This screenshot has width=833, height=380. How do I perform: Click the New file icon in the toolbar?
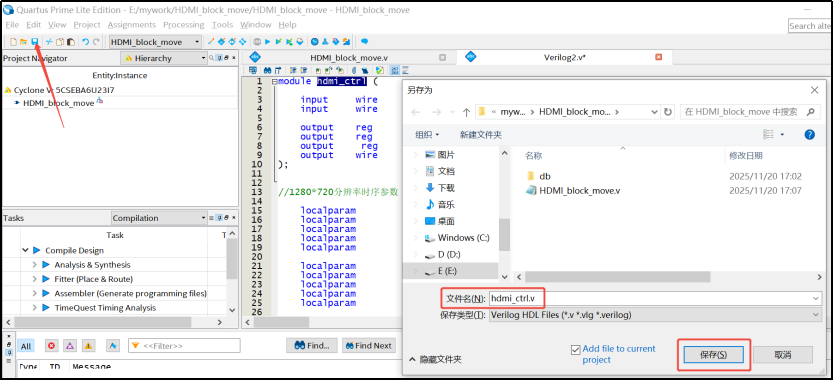tap(13, 41)
